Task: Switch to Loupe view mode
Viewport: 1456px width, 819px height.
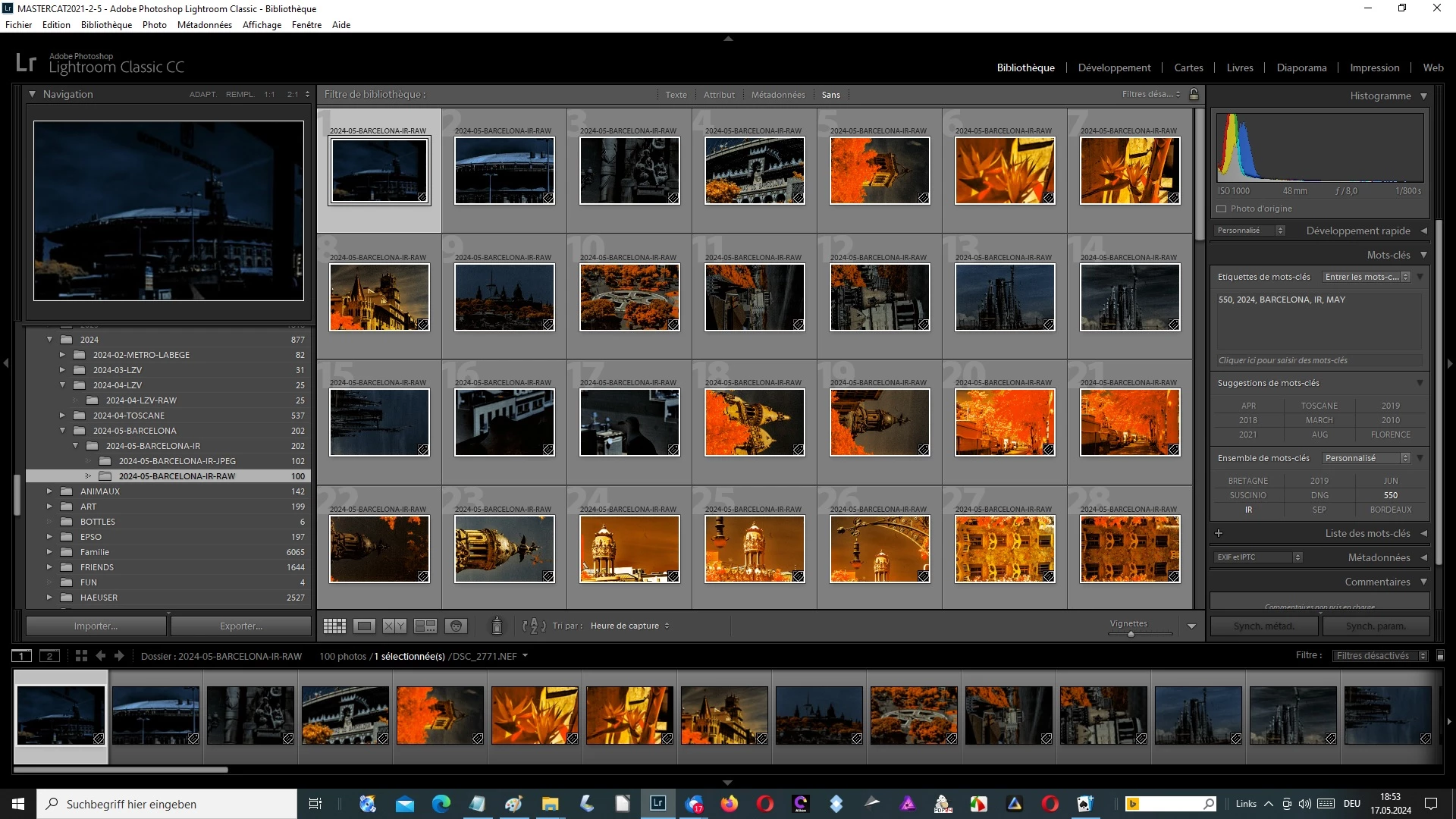Action: pos(365,626)
